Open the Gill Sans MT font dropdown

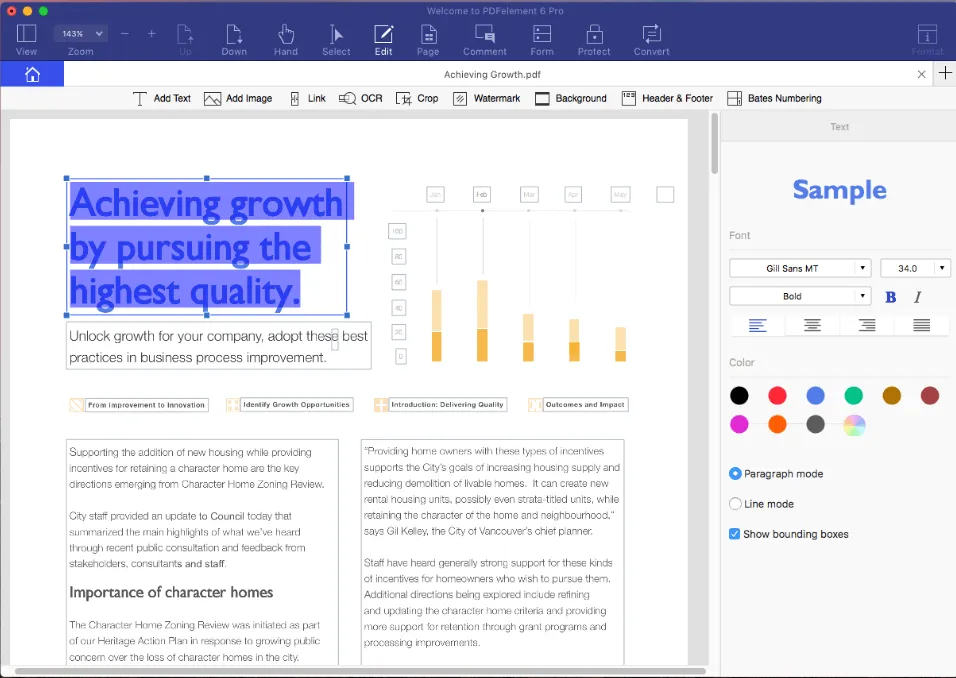coord(800,268)
